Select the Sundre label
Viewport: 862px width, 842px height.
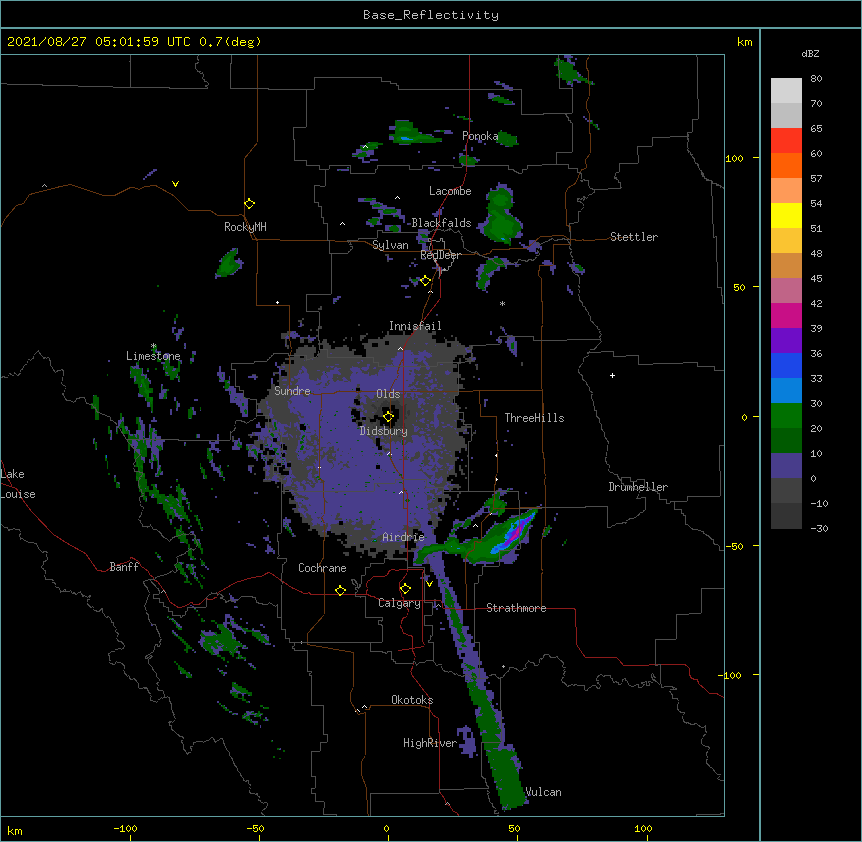(x=292, y=391)
